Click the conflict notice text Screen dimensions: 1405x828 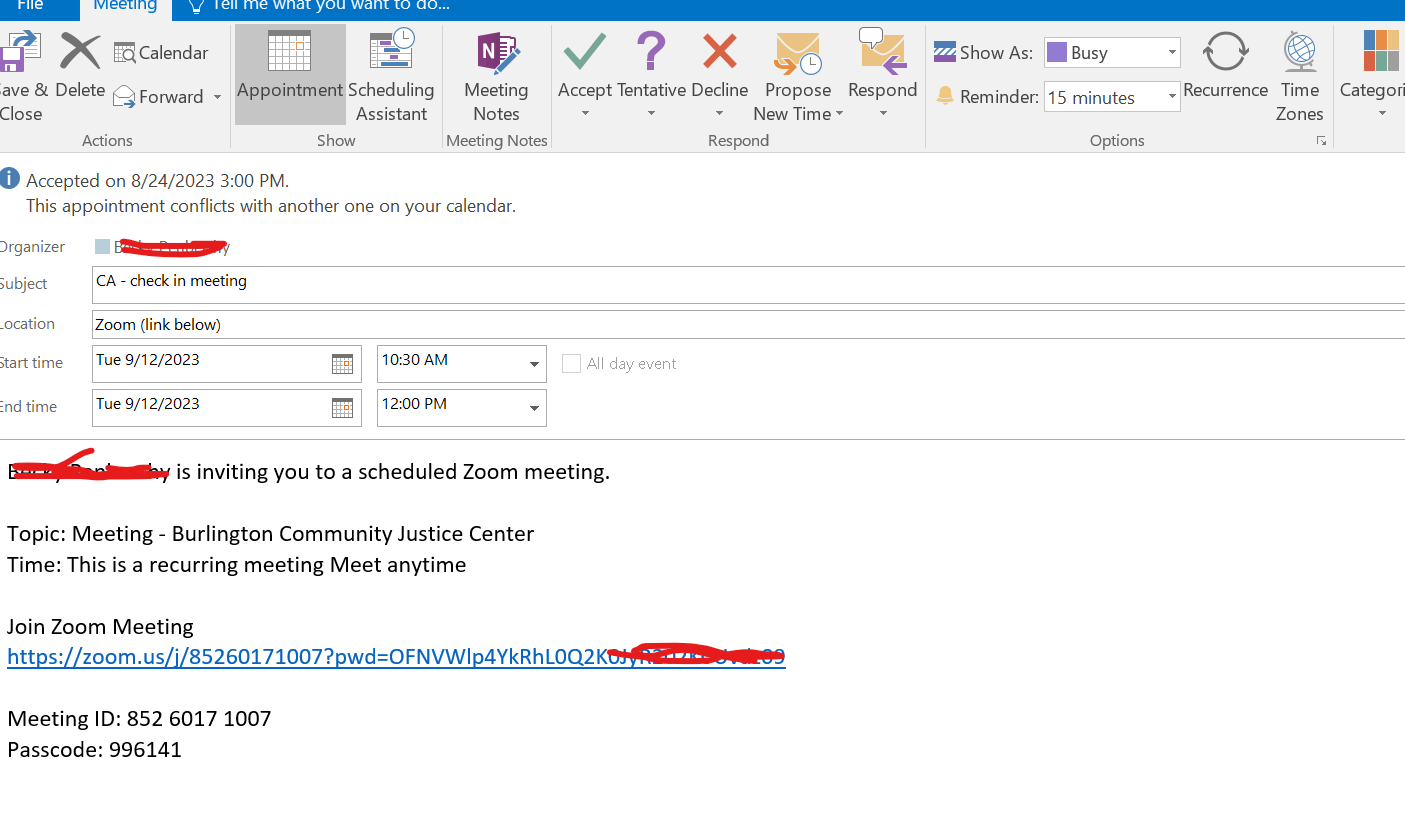271,207
